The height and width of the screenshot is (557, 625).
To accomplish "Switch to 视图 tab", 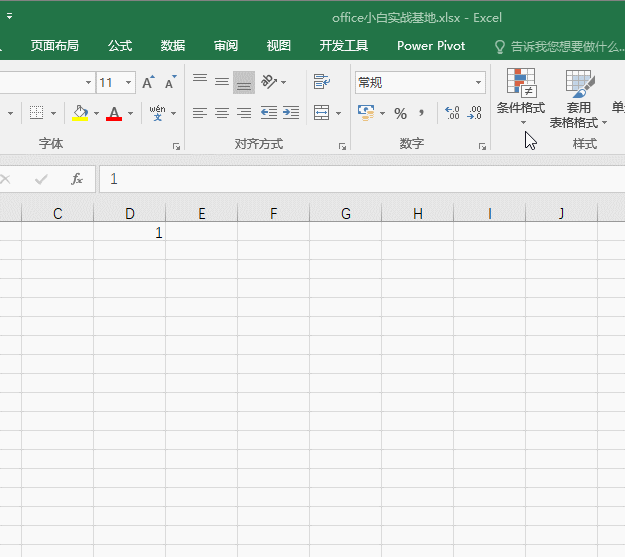I will pyautogui.click(x=279, y=46).
